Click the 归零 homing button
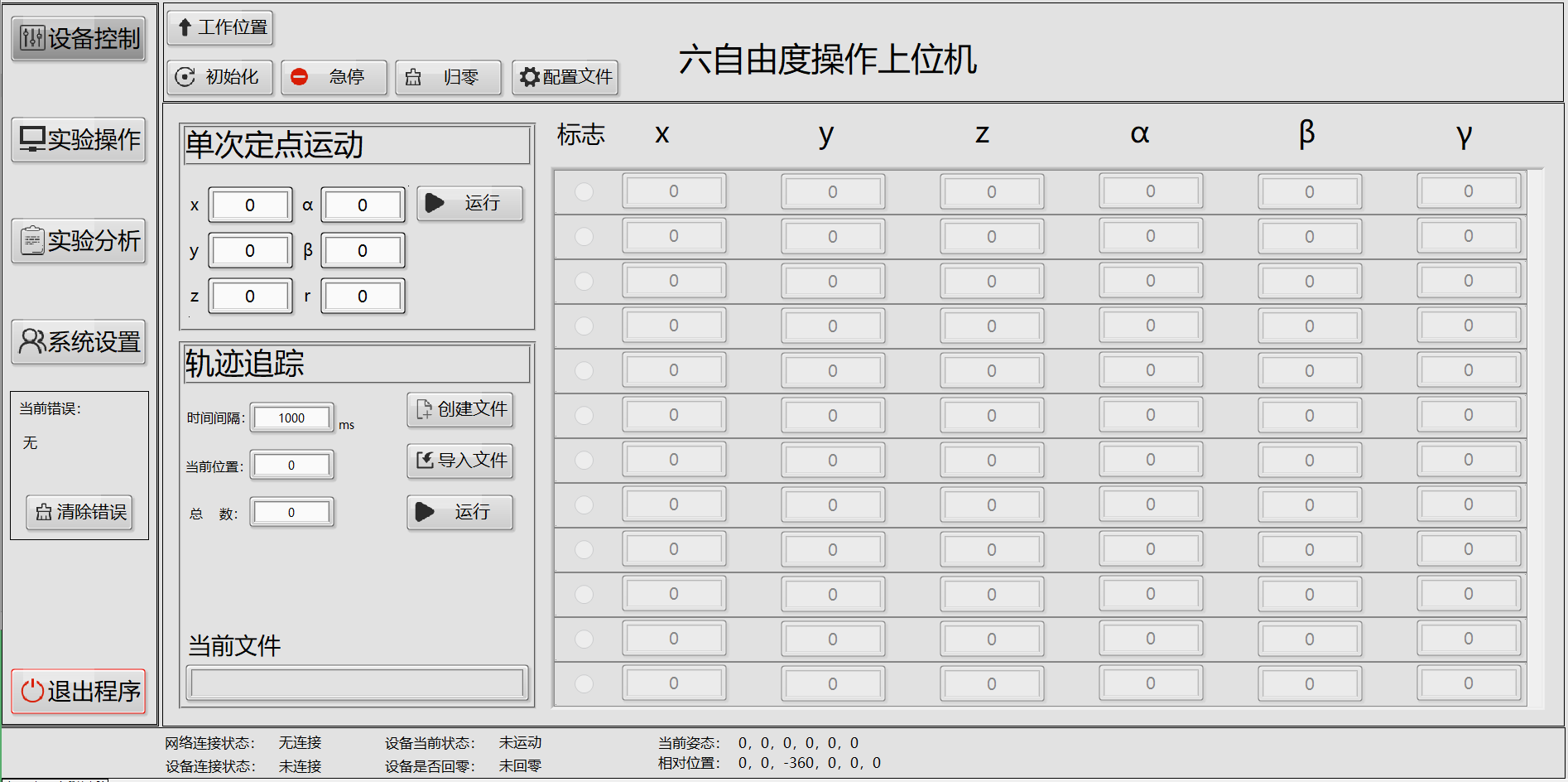Screen dimensions: 1568x782 click(x=448, y=77)
